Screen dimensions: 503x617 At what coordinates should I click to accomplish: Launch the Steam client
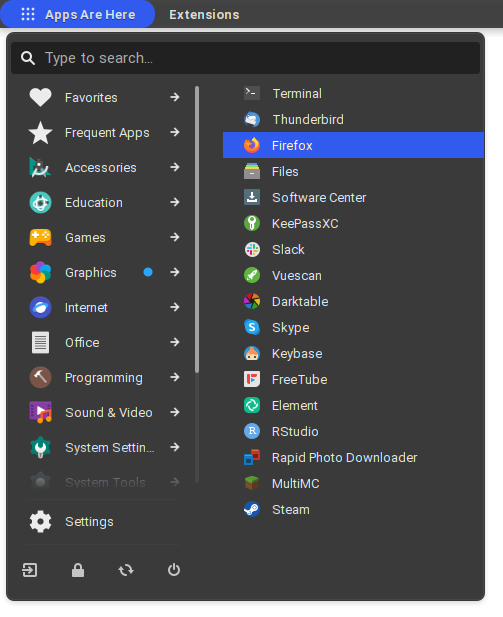(353, 510)
